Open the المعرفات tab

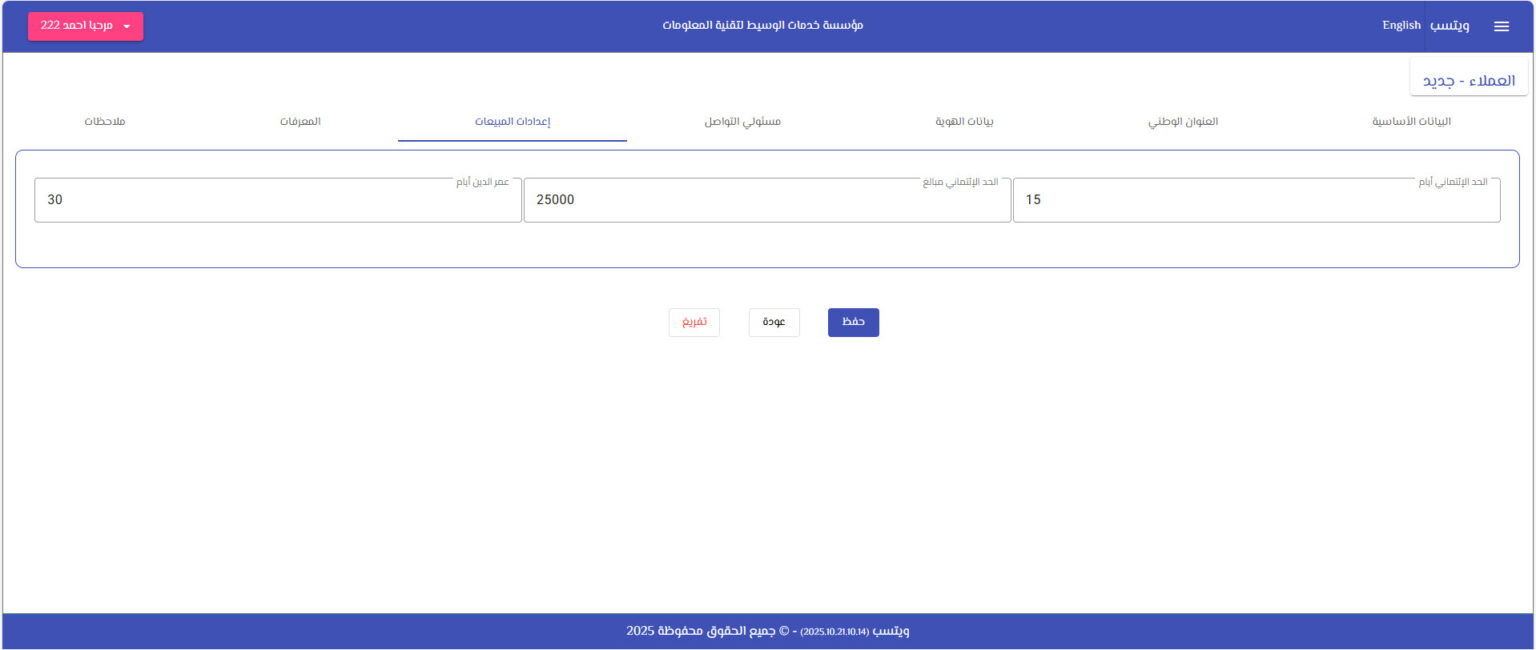(x=300, y=121)
